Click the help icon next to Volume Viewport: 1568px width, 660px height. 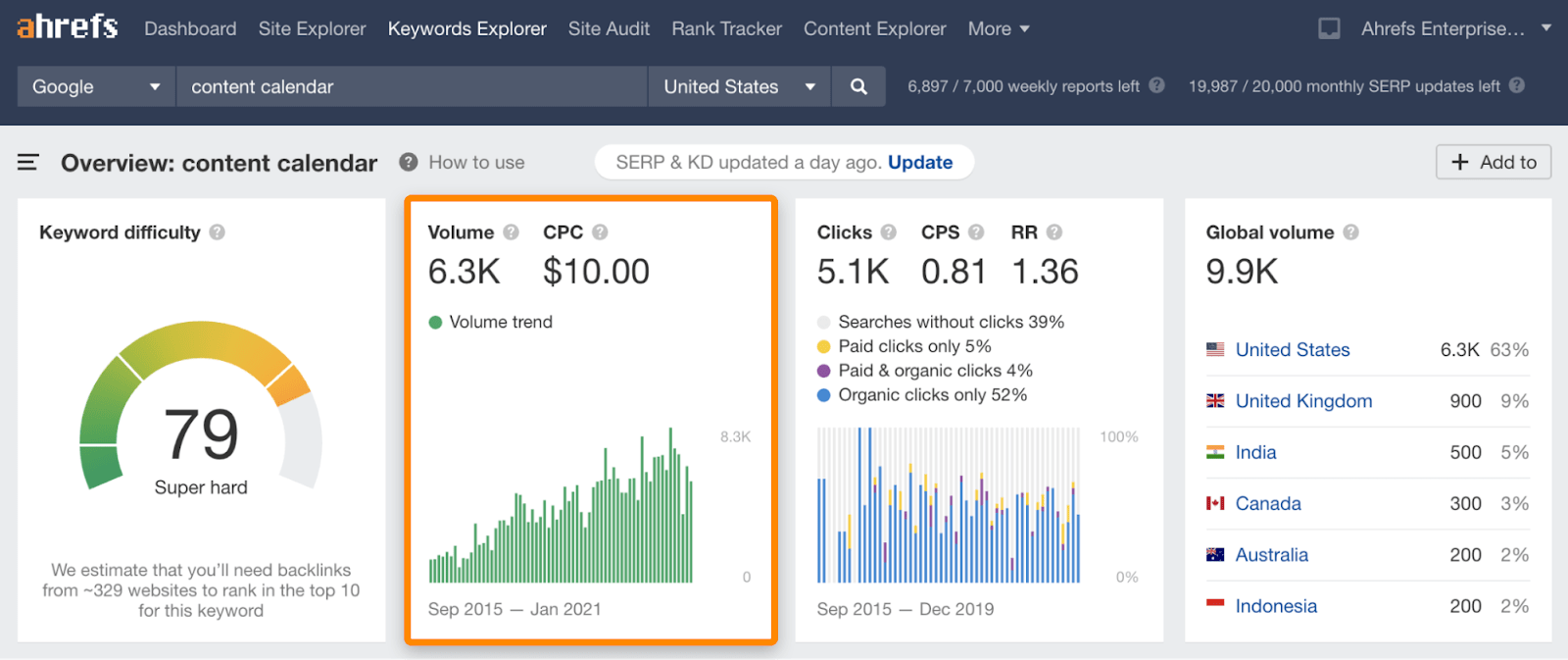511,232
